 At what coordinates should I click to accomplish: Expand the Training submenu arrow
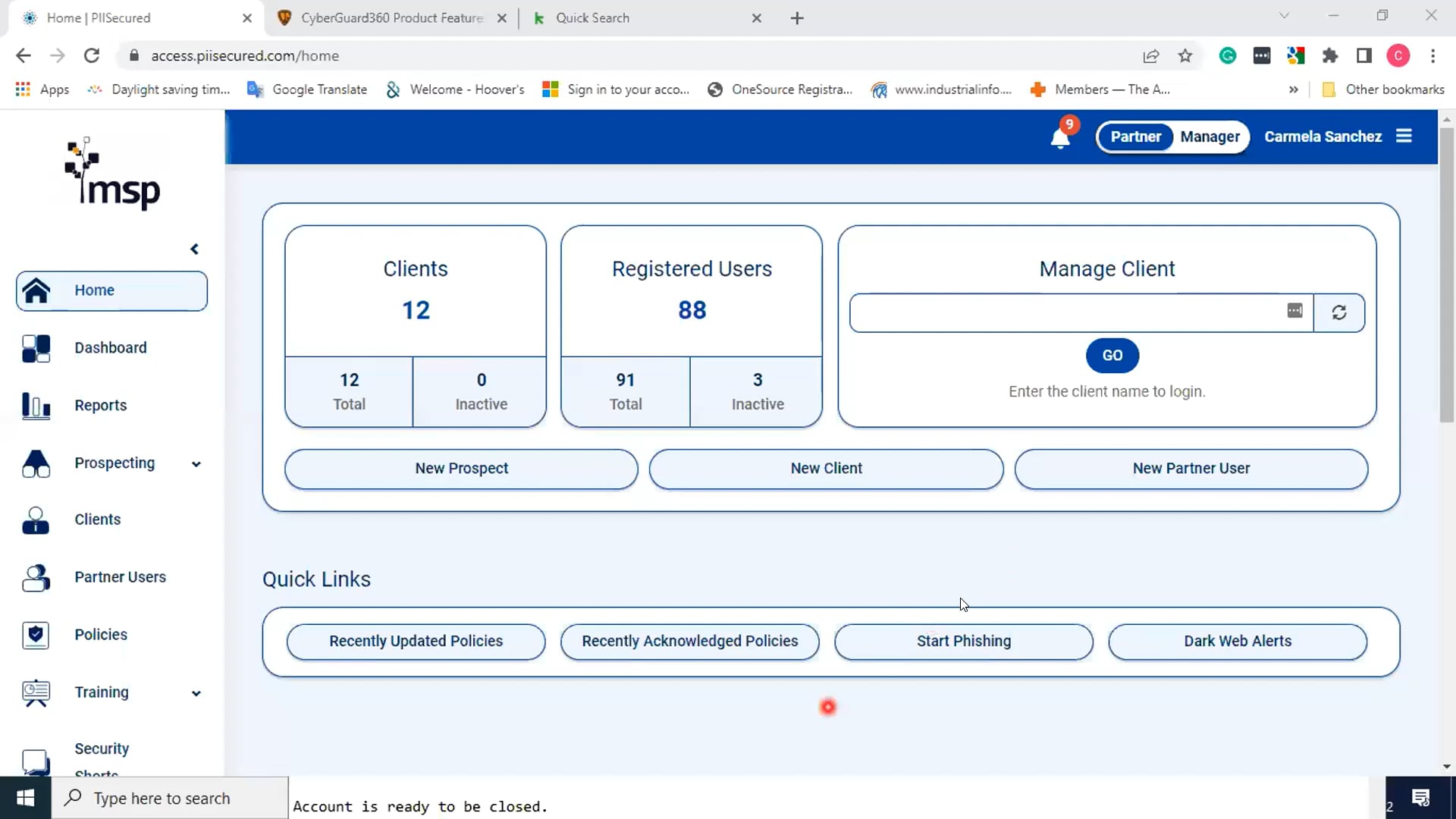[x=196, y=693]
